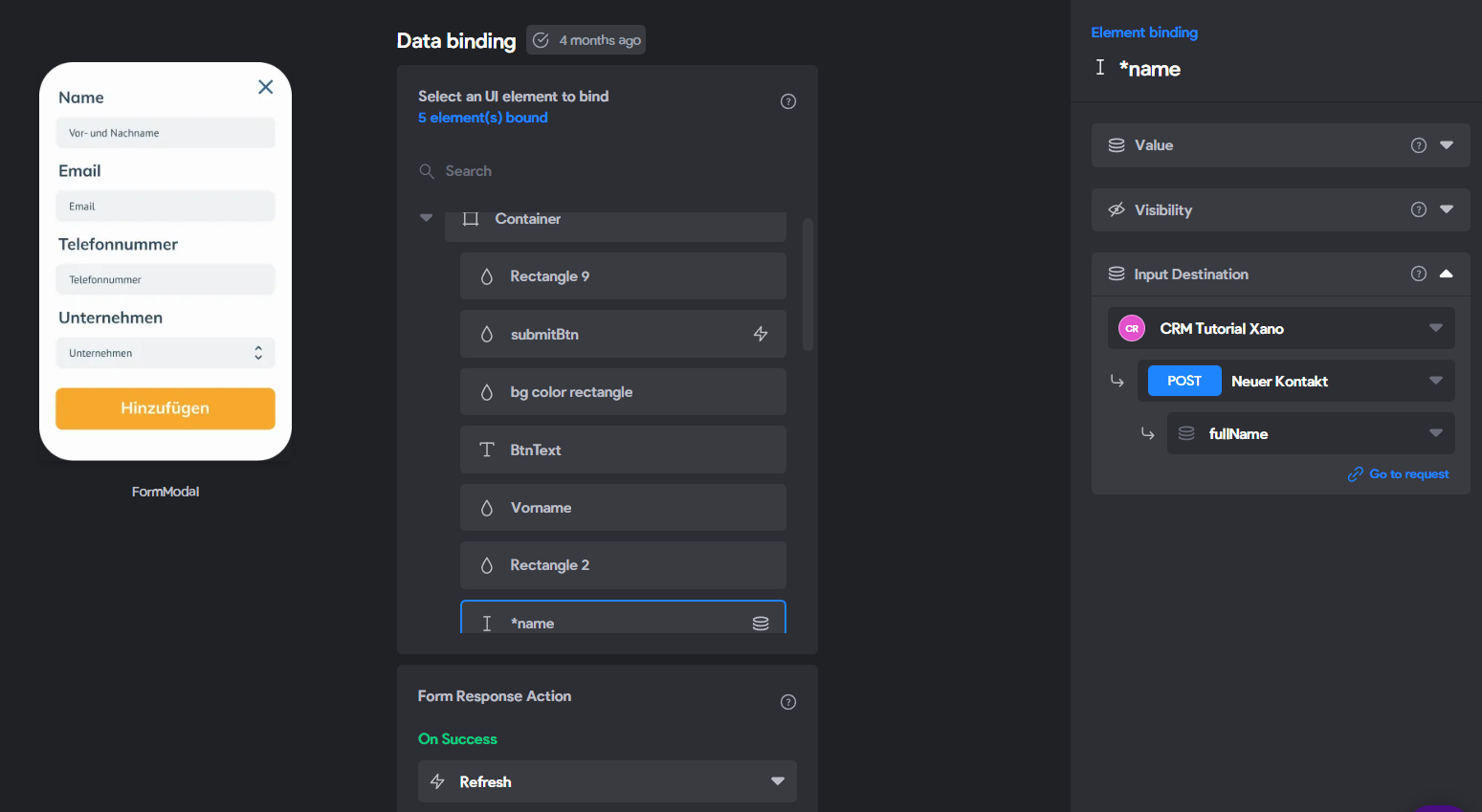Click the Search elements input field
The height and width of the screenshot is (812, 1482).
point(608,171)
